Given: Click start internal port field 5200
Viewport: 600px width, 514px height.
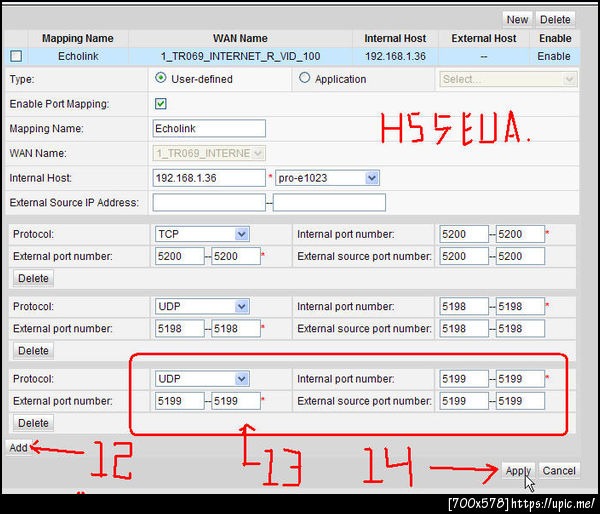Looking at the screenshot, I should pos(464,234).
